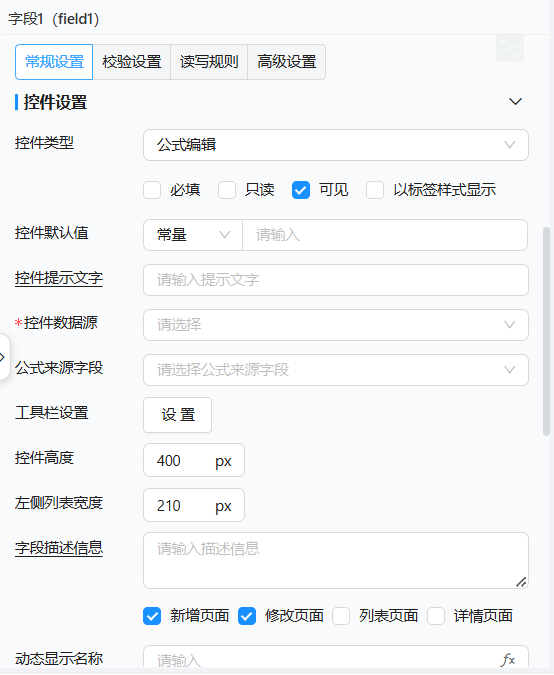This screenshot has width=554, height=675.
Task: Open the 公式来源字段 dropdown
Action: pyautogui.click(x=336, y=370)
